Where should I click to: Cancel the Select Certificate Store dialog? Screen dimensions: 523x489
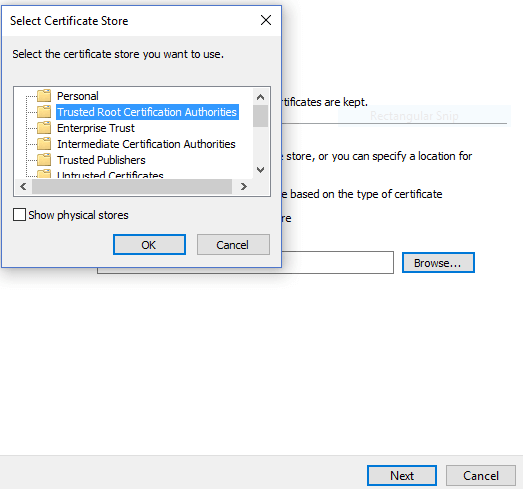point(233,244)
